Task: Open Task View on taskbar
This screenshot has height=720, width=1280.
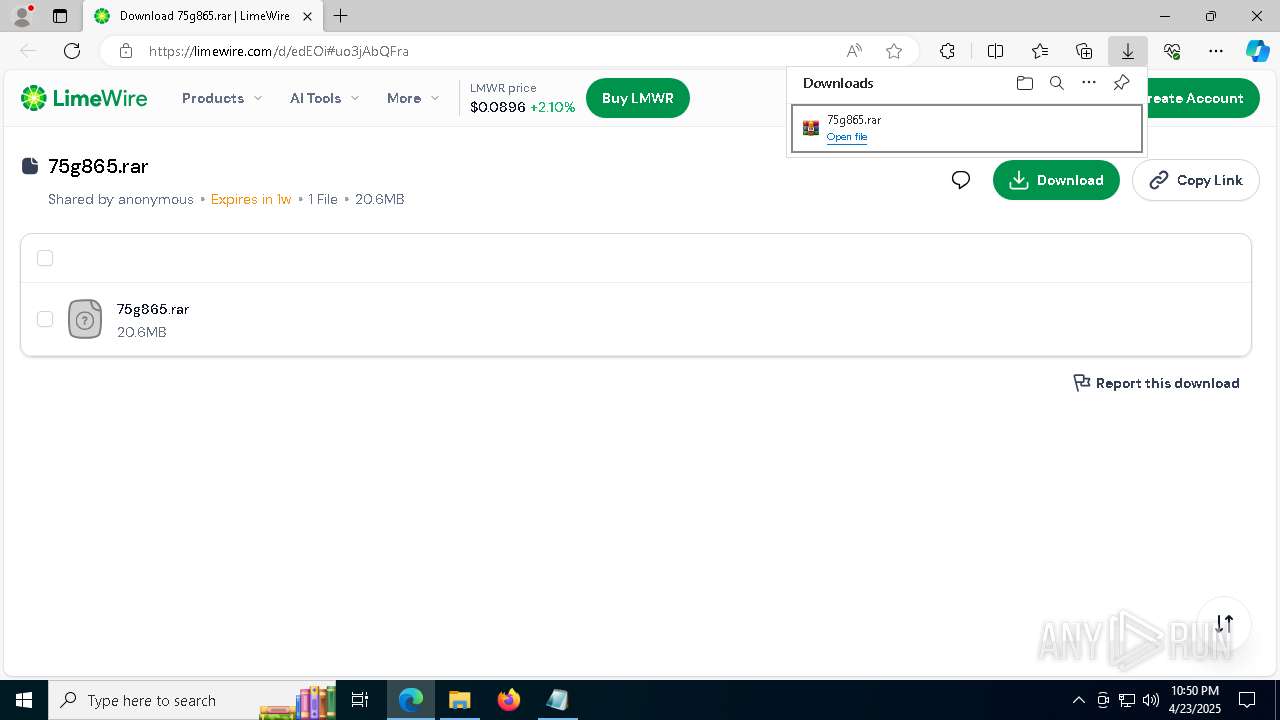Action: click(x=360, y=700)
